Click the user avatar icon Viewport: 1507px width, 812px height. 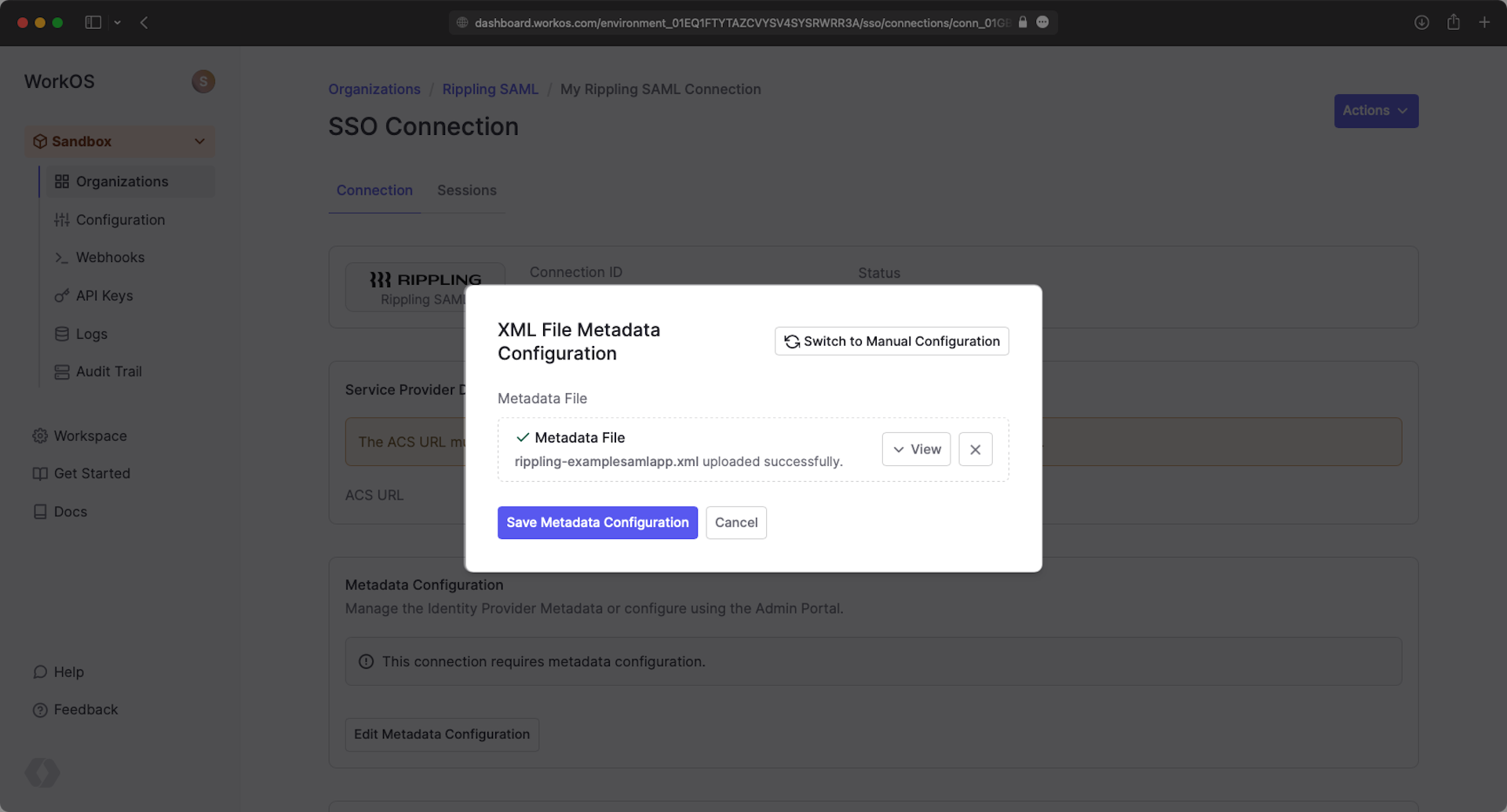203,82
